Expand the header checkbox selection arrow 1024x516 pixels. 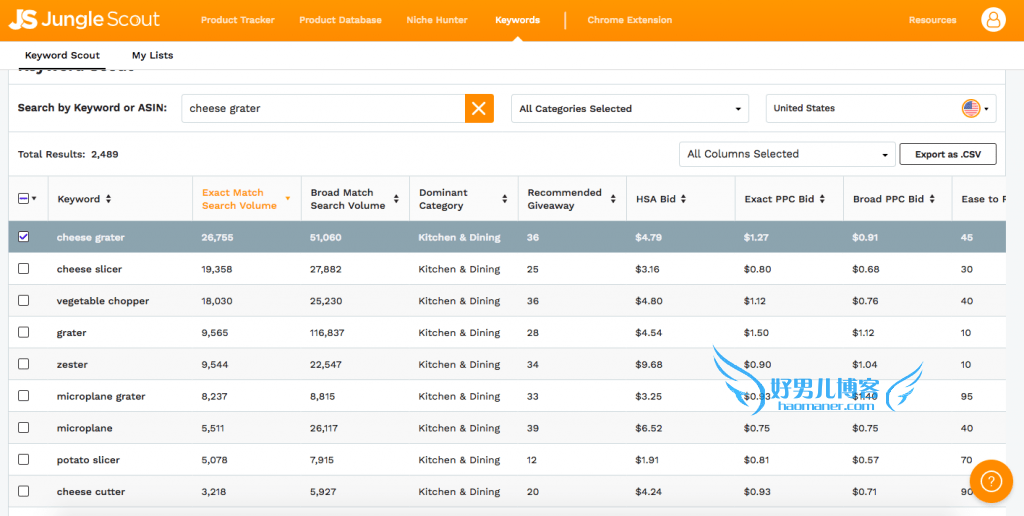(34, 199)
